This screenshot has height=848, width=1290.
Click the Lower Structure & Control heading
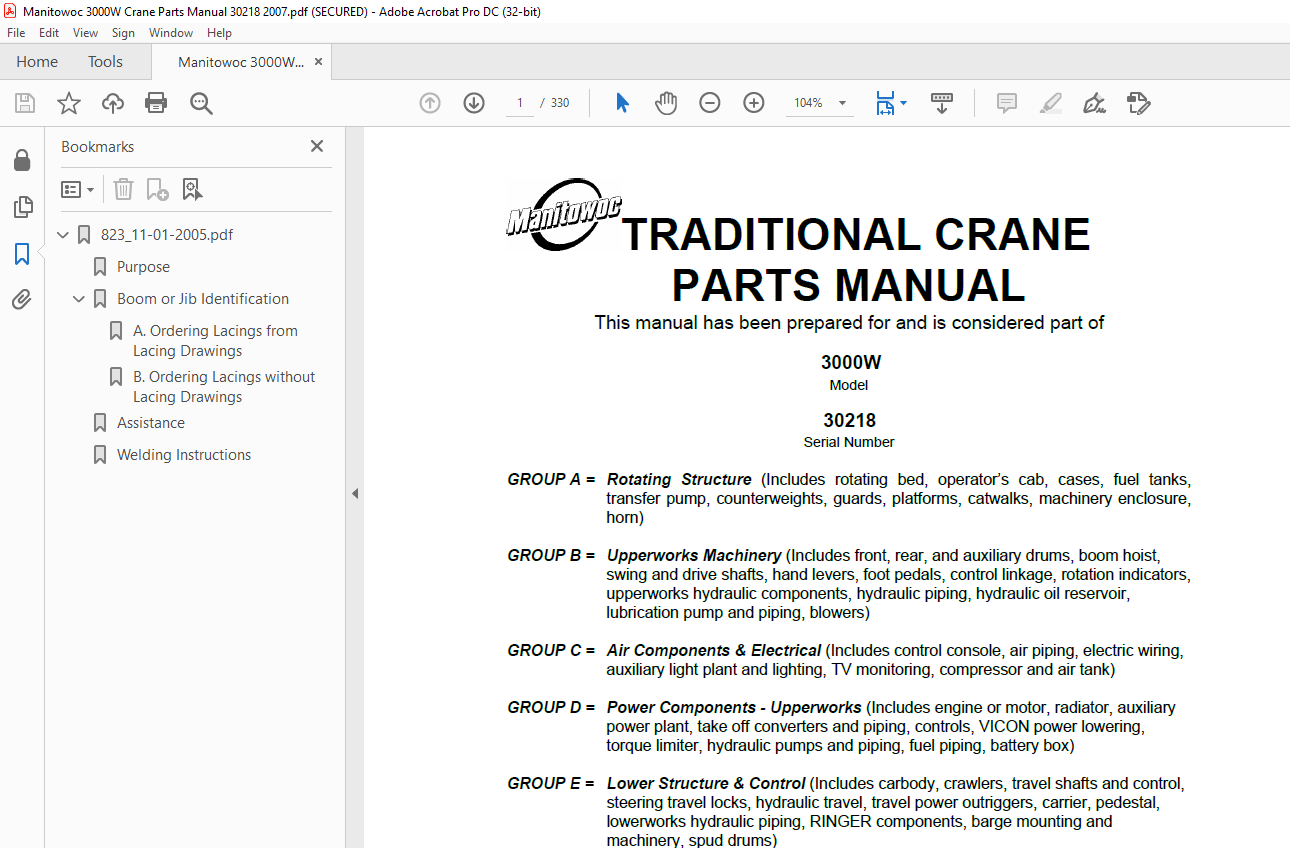[706, 784]
